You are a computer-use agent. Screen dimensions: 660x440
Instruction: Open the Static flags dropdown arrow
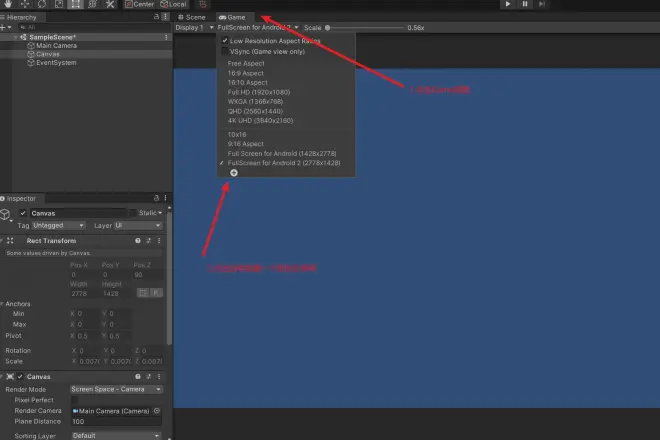coord(160,213)
